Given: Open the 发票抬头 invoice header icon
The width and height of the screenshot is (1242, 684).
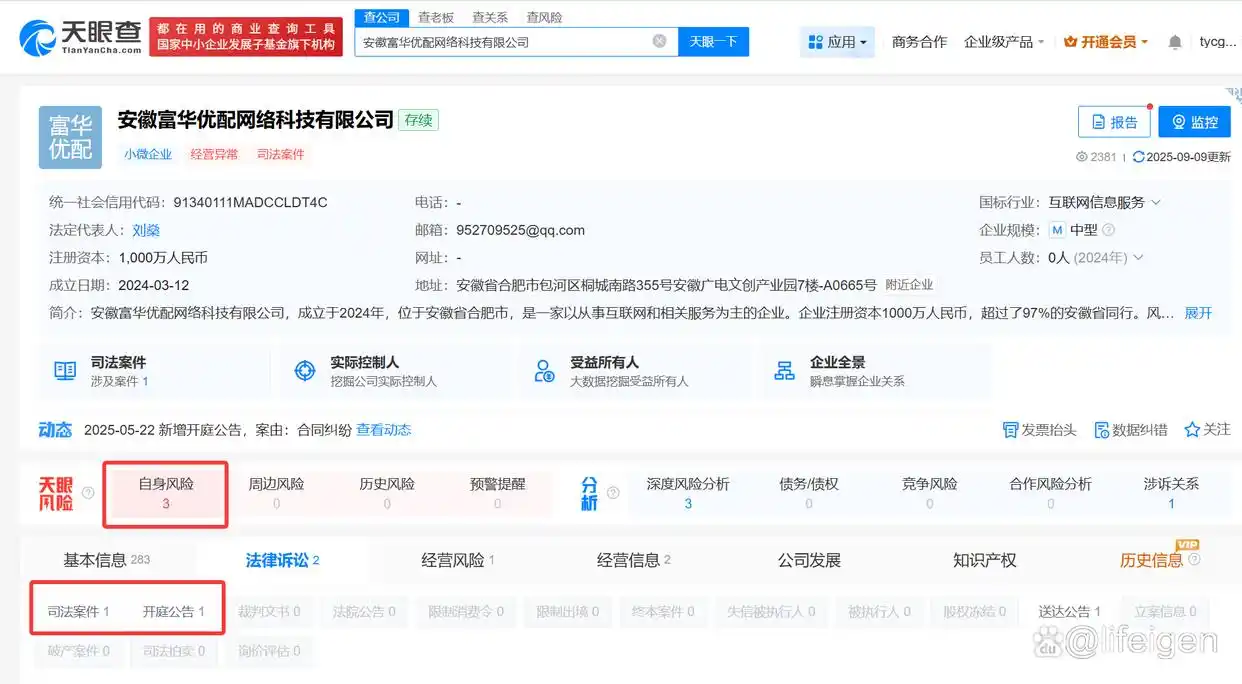Looking at the screenshot, I should 1013,429.
